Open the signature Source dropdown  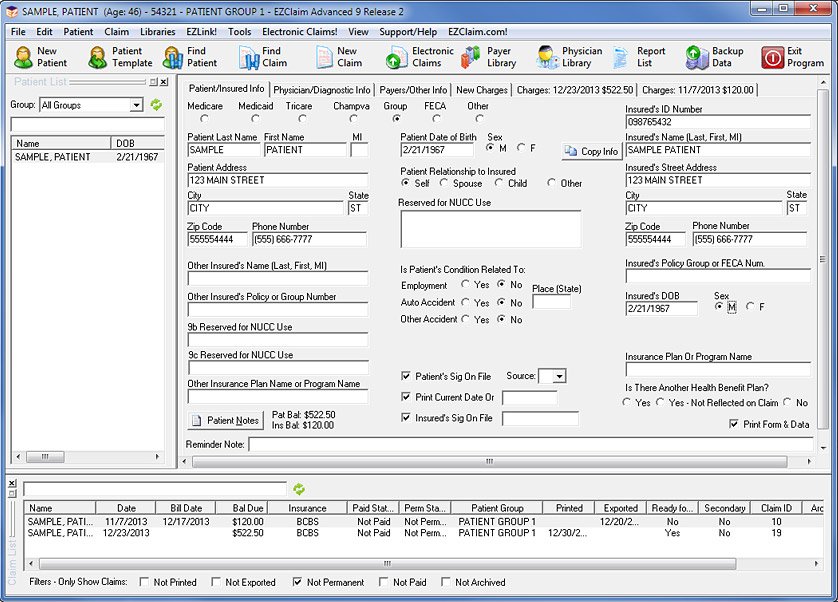click(x=559, y=376)
